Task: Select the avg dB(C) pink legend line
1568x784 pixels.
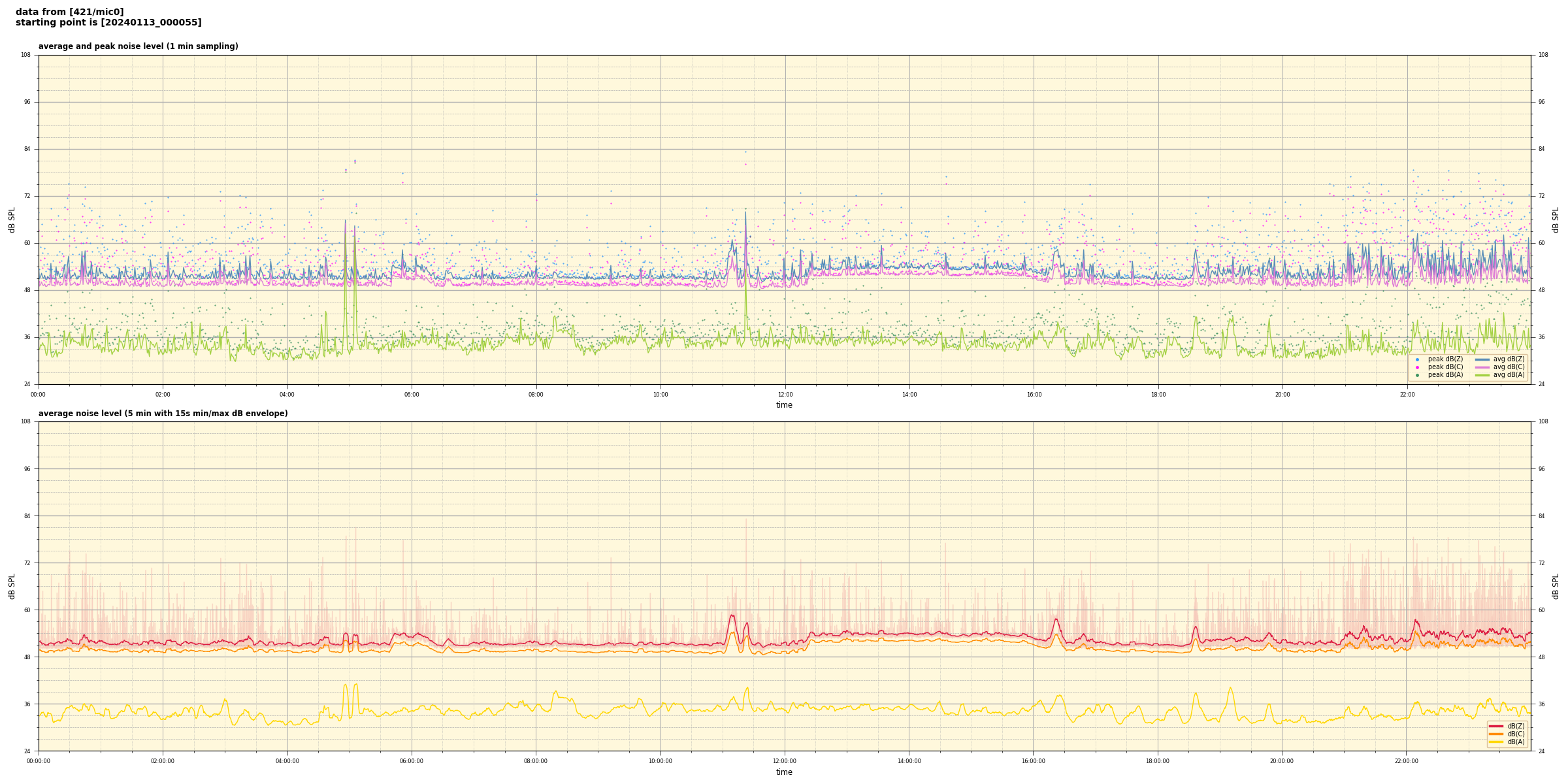Action: [x=1482, y=367]
